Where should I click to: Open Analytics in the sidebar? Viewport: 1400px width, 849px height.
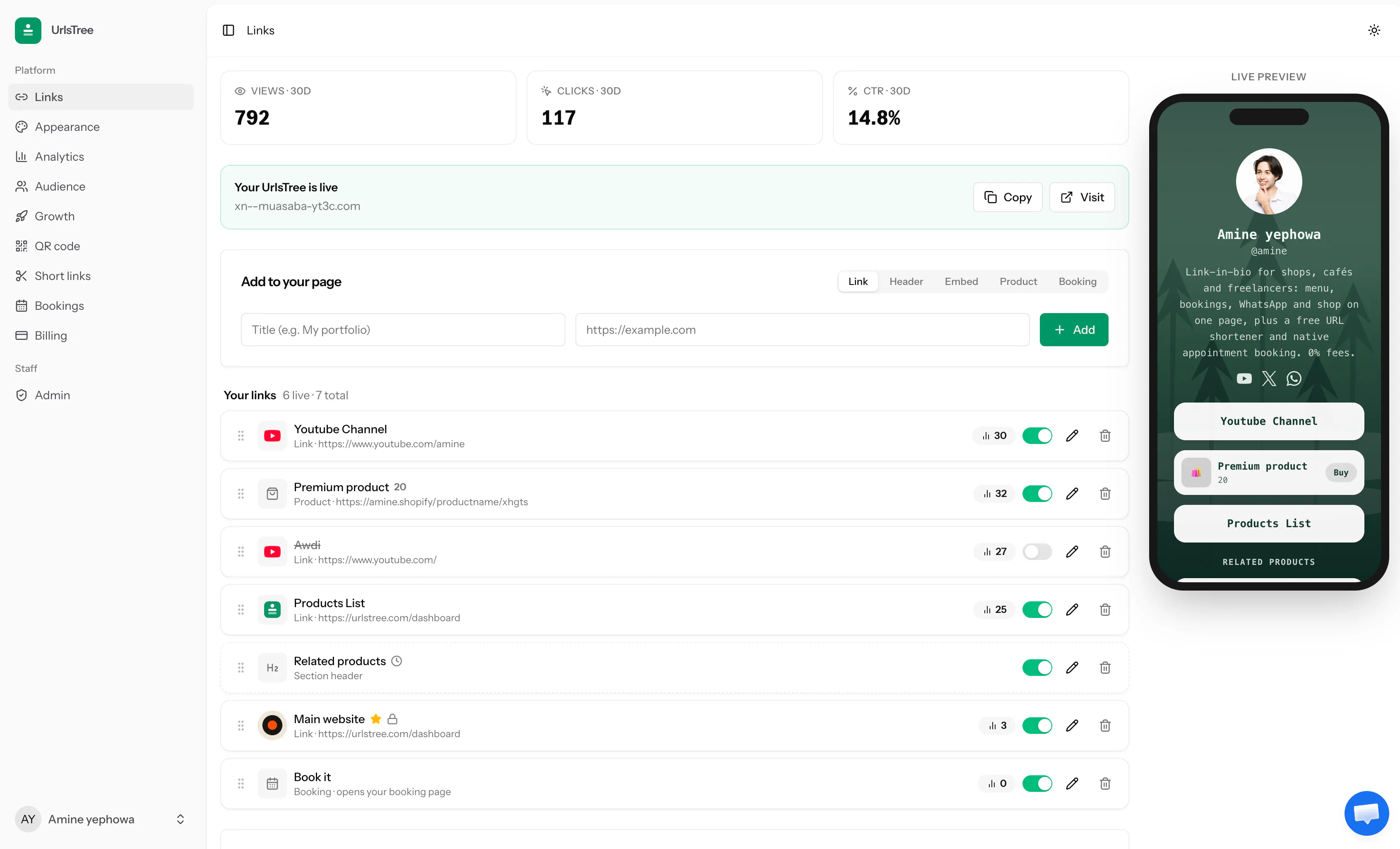(101, 157)
